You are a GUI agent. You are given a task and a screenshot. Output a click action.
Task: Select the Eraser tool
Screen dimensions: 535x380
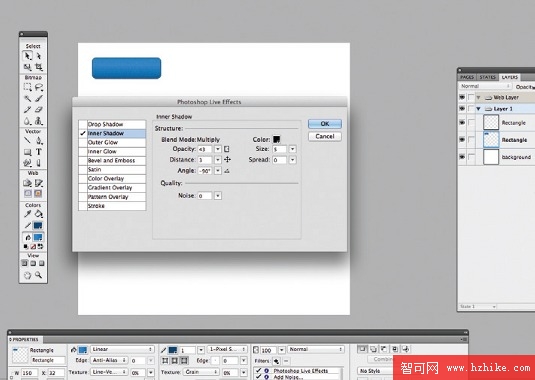pyautogui.click(x=39, y=110)
